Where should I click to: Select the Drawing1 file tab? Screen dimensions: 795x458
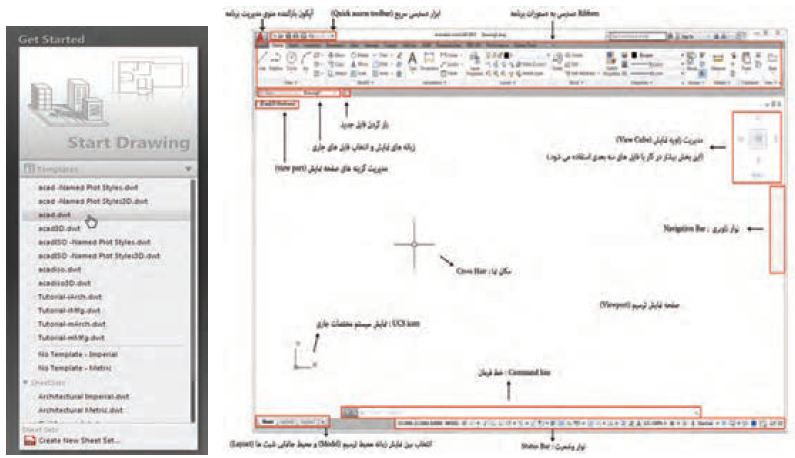(311, 93)
